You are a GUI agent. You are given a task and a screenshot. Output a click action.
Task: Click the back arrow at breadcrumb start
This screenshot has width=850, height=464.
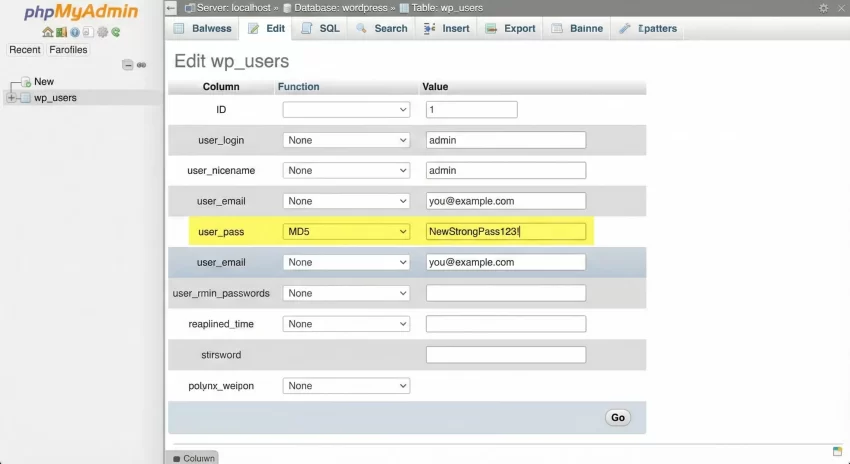pos(171,8)
